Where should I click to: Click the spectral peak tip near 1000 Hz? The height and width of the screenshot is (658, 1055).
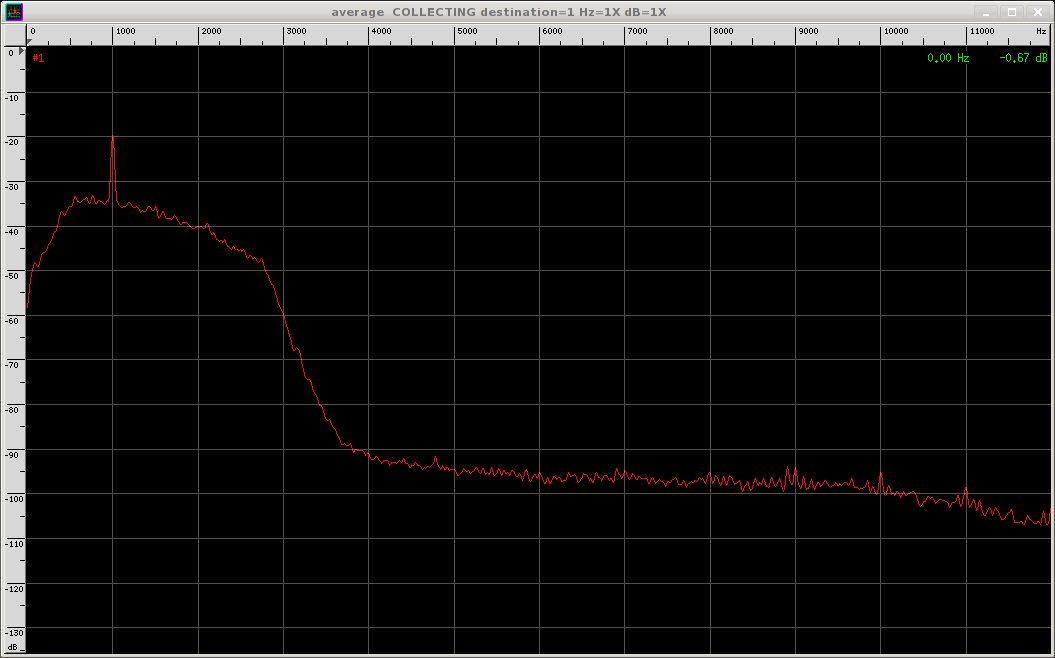click(x=113, y=137)
